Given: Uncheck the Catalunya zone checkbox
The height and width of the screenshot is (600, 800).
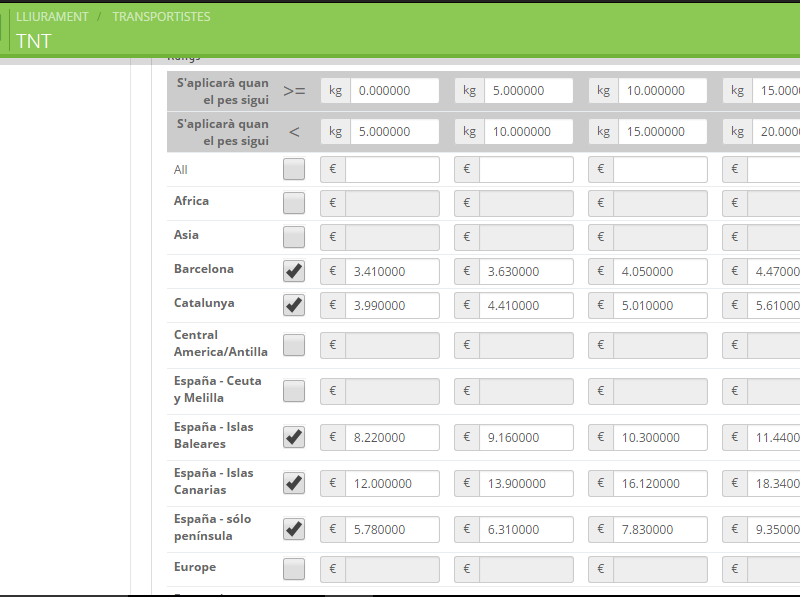Looking at the screenshot, I should pyautogui.click(x=294, y=305).
